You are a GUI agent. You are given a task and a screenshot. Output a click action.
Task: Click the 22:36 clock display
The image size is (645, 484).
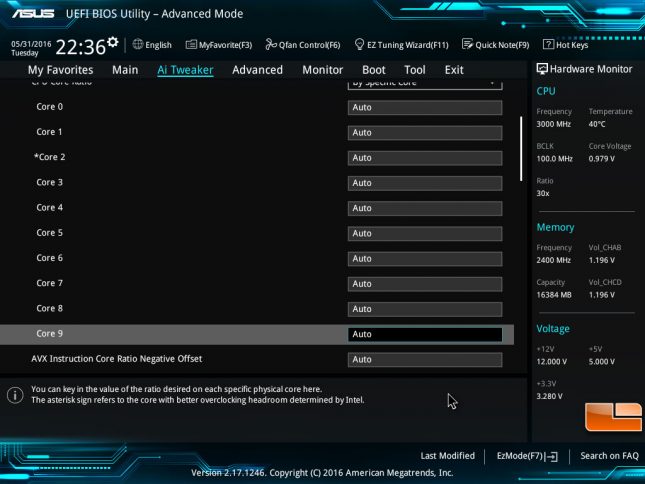81,47
